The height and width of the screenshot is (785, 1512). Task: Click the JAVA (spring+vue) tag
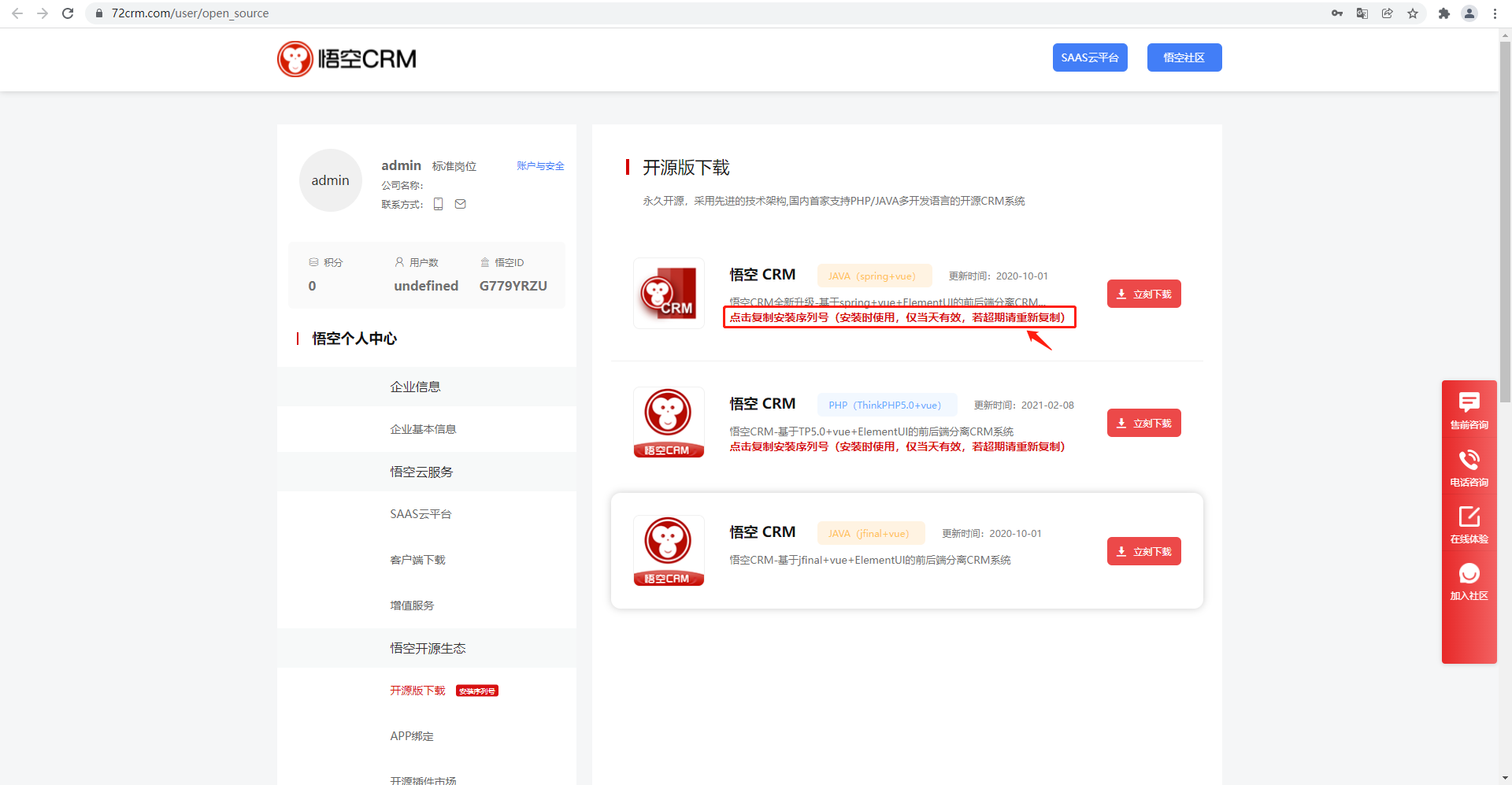(874, 276)
